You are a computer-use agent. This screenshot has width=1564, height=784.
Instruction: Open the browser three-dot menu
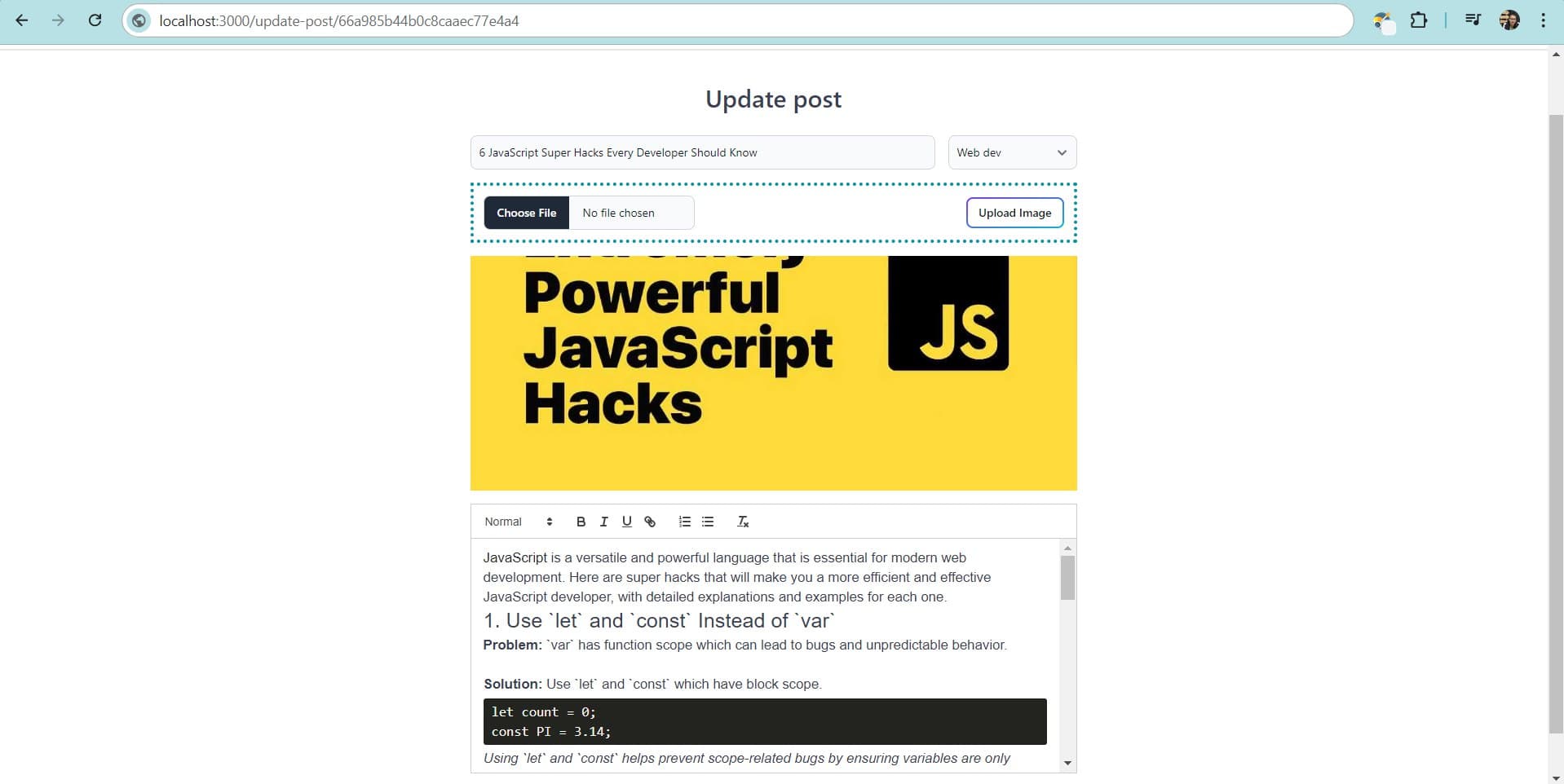(1543, 20)
